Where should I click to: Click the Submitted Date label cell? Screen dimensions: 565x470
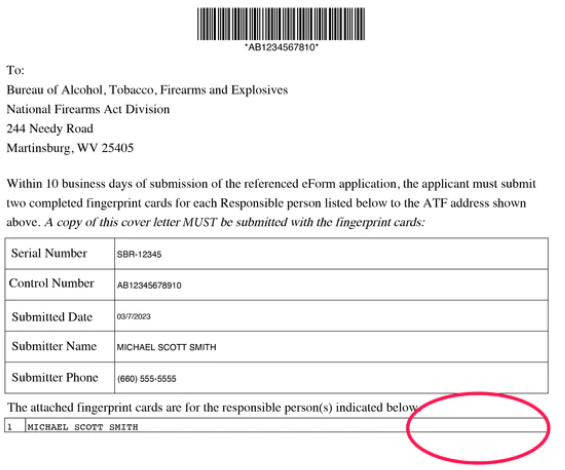pos(60,316)
